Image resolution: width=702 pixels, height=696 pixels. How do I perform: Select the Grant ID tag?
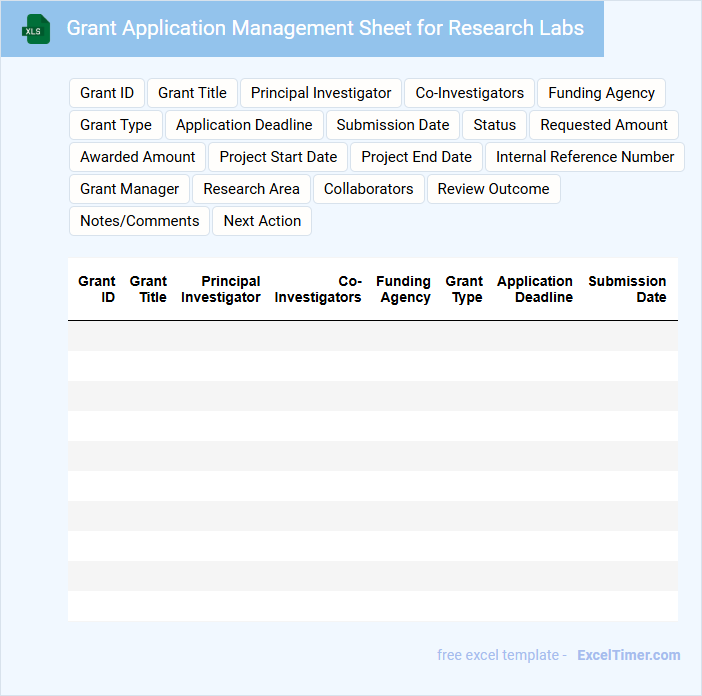(x=107, y=93)
